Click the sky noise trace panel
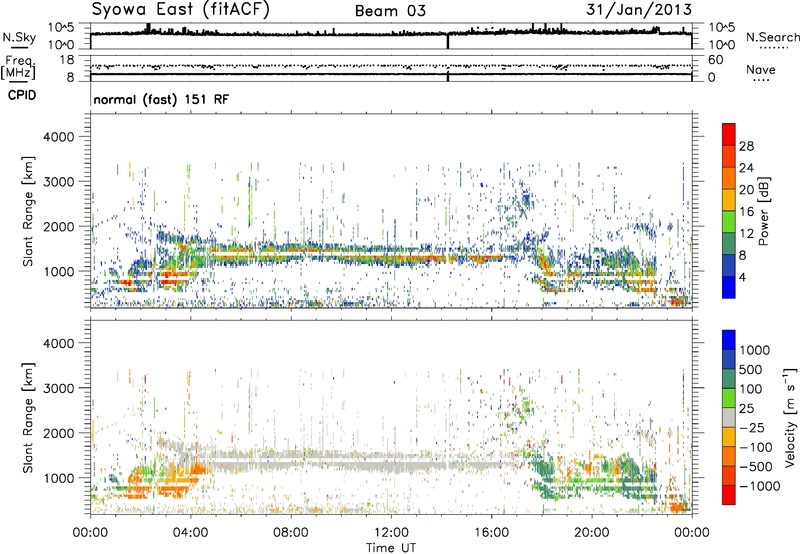800x554 pixels. 391,36
